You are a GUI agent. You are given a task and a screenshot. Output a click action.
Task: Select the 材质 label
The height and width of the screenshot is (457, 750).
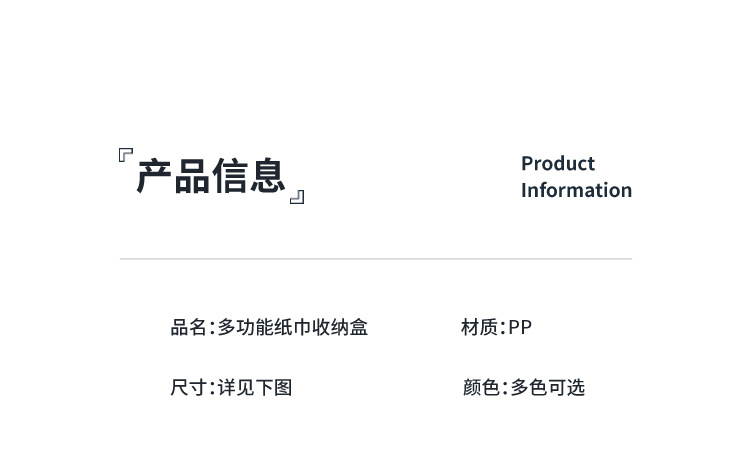click(x=480, y=327)
